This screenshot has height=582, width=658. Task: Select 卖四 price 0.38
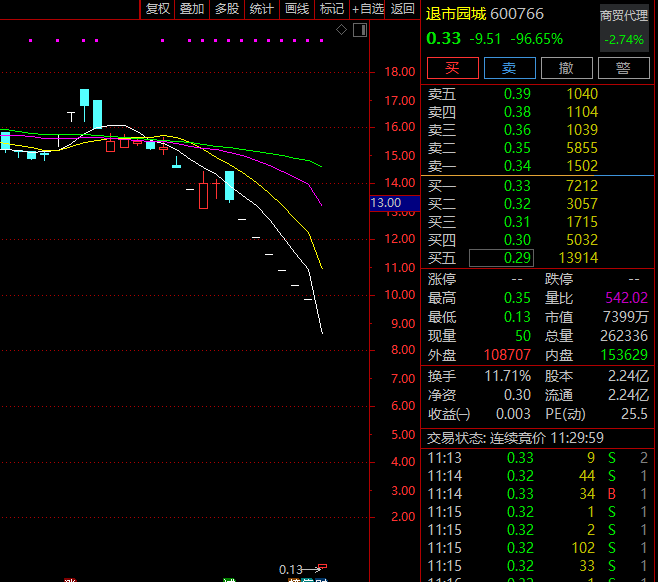pyautogui.click(x=517, y=112)
